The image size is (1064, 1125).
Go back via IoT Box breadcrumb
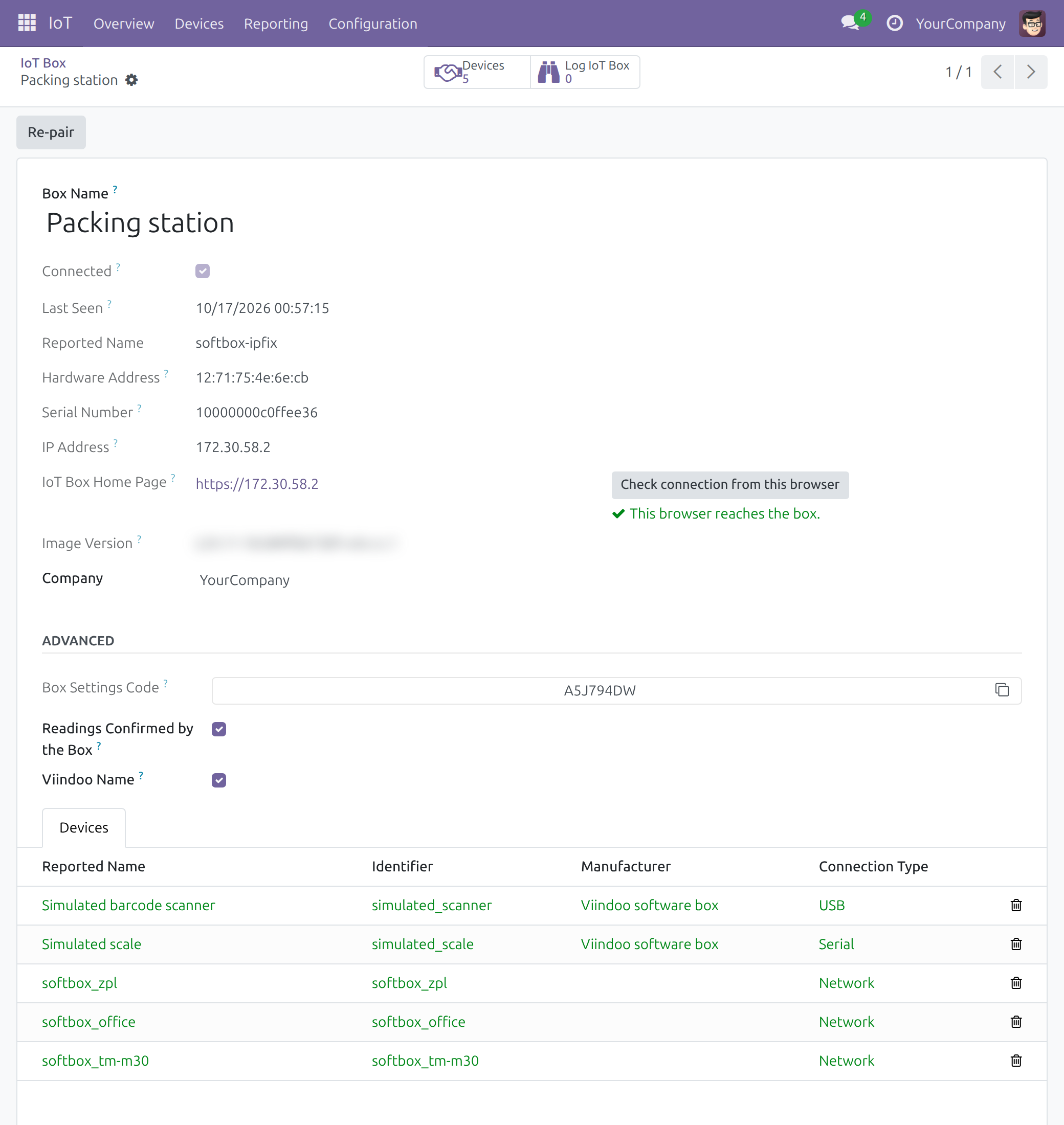pyautogui.click(x=43, y=63)
